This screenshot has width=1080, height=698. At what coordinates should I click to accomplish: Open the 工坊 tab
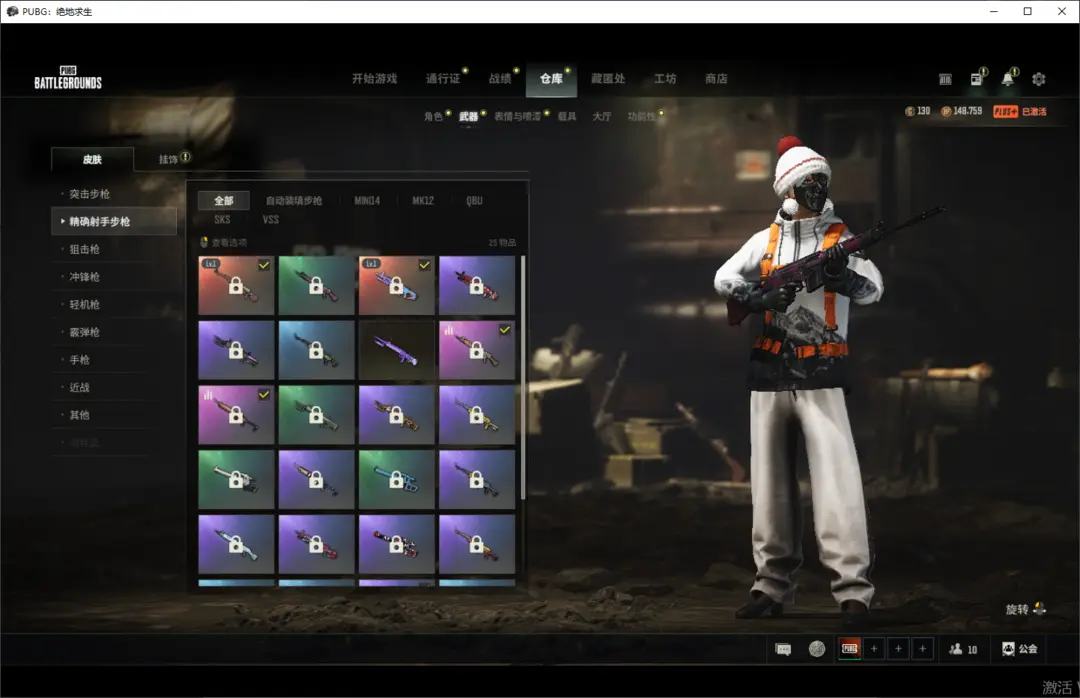point(665,79)
